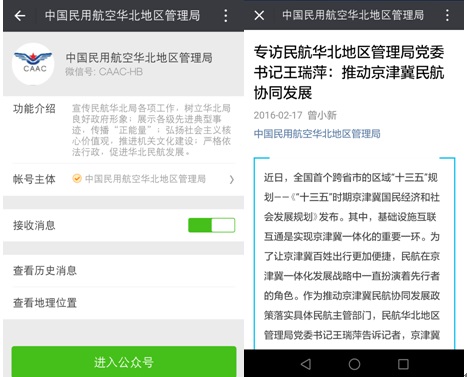Tap the 功能介绍 label
The height and width of the screenshot is (377, 467).
[x=34, y=109]
